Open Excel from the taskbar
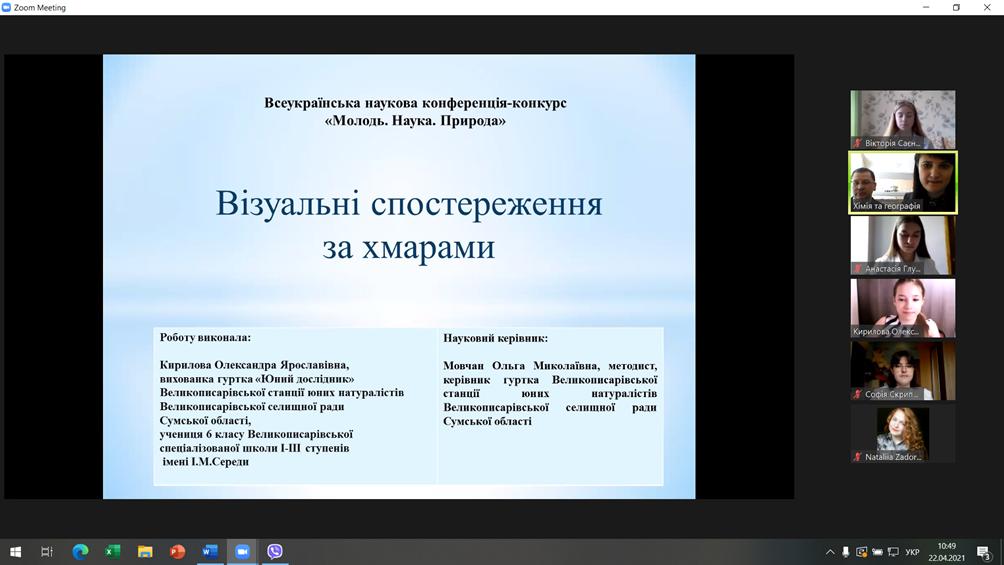Image resolution: width=1004 pixels, height=565 pixels. pyautogui.click(x=113, y=552)
